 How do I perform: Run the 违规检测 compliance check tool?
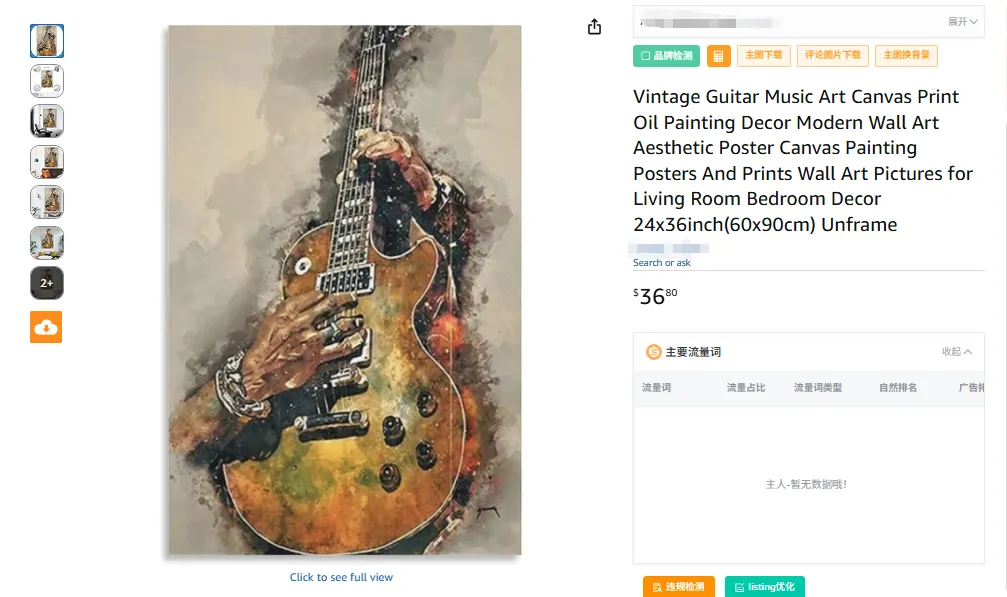click(678, 587)
